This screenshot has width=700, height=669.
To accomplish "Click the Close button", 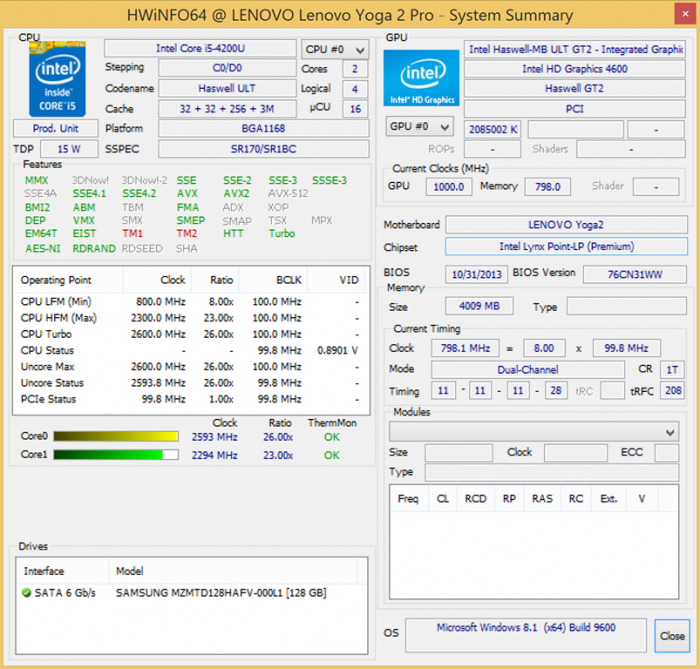I will (x=672, y=635).
